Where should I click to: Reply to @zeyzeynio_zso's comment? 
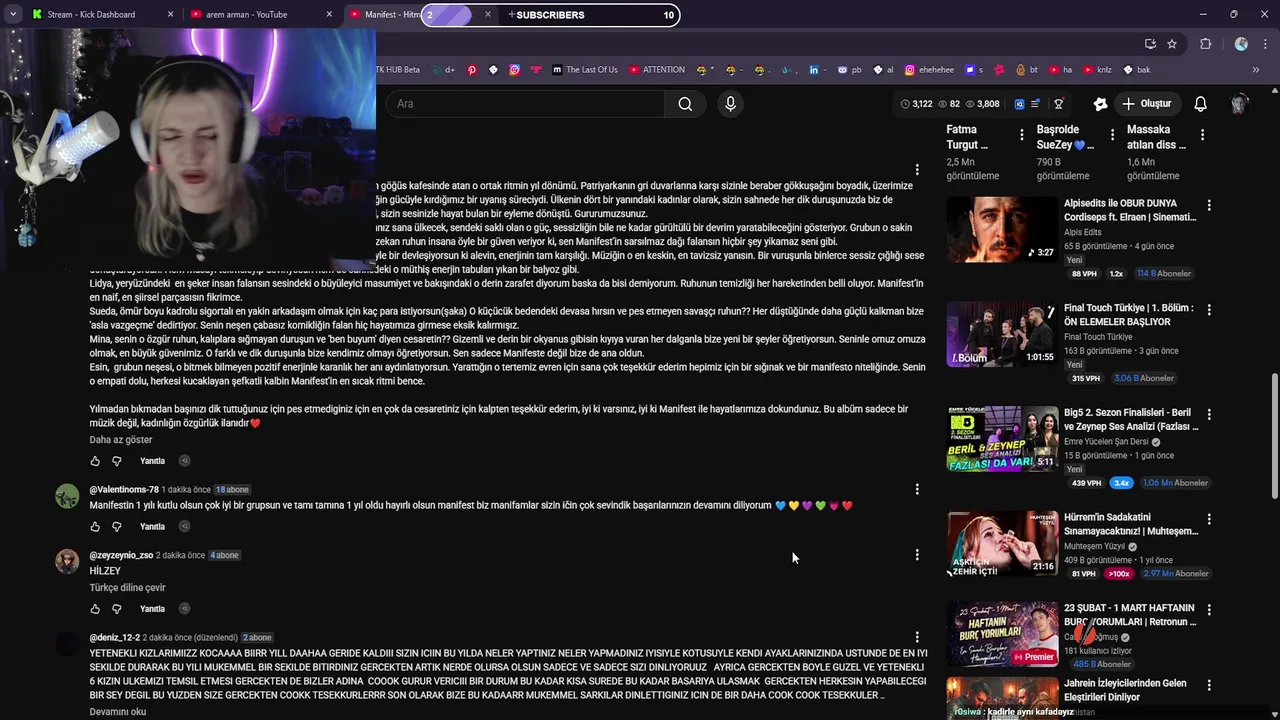tap(152, 609)
